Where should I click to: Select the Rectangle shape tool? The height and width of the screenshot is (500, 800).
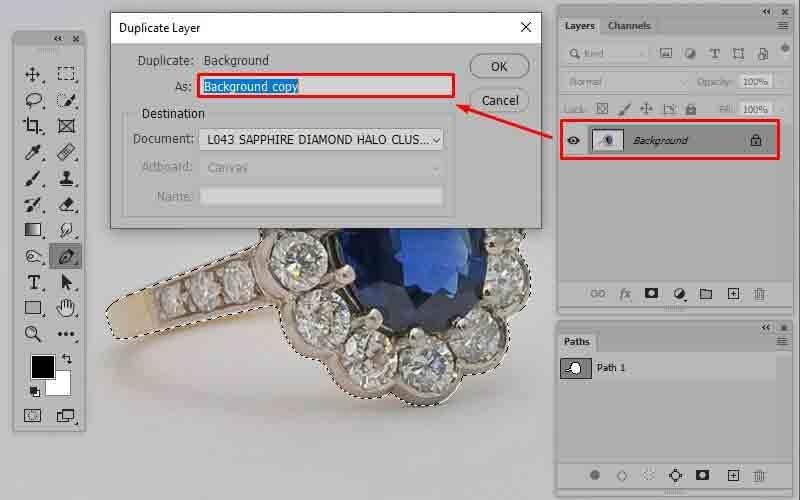33,308
